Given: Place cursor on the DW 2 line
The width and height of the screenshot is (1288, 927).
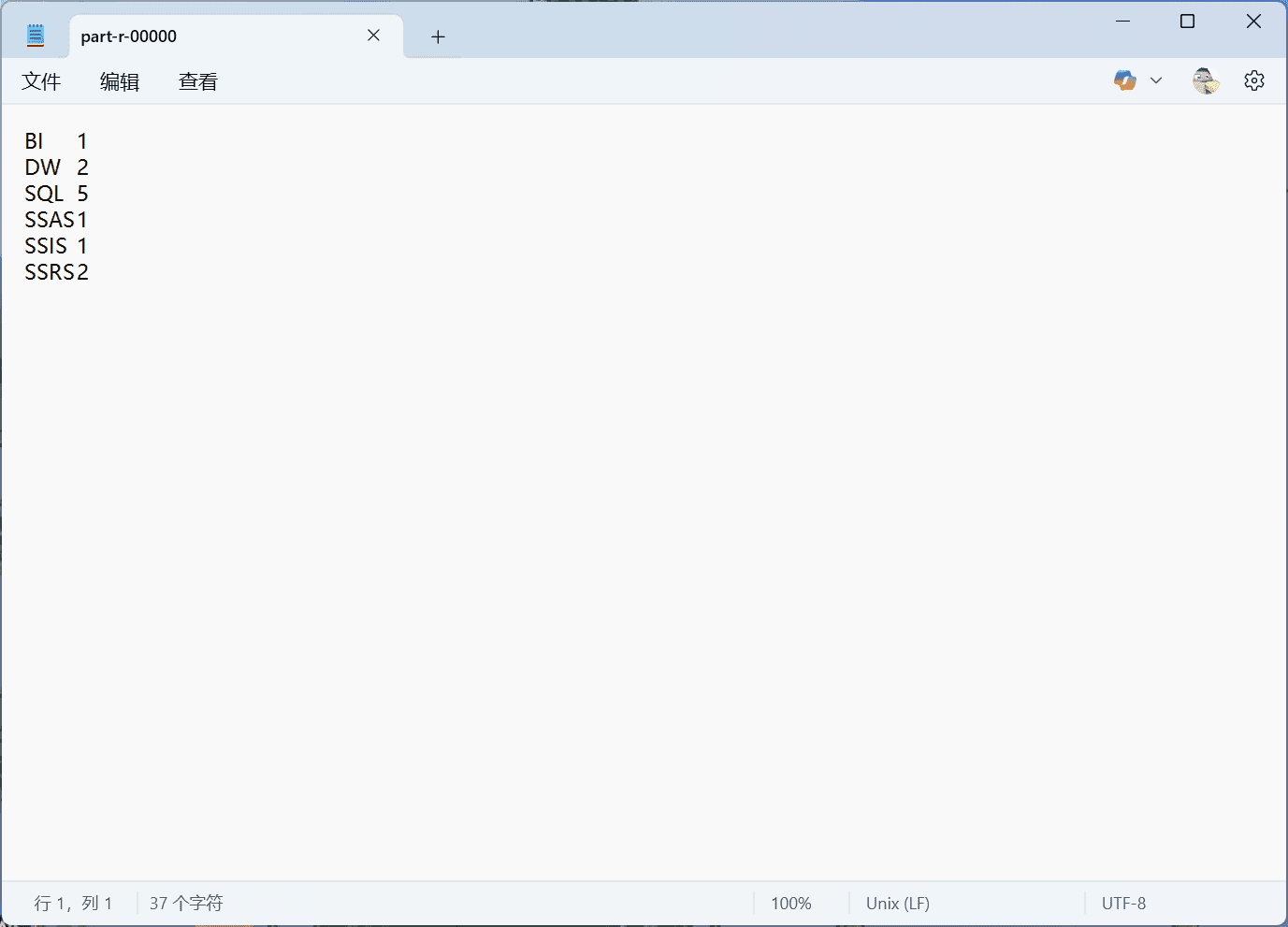Looking at the screenshot, I should (x=56, y=167).
